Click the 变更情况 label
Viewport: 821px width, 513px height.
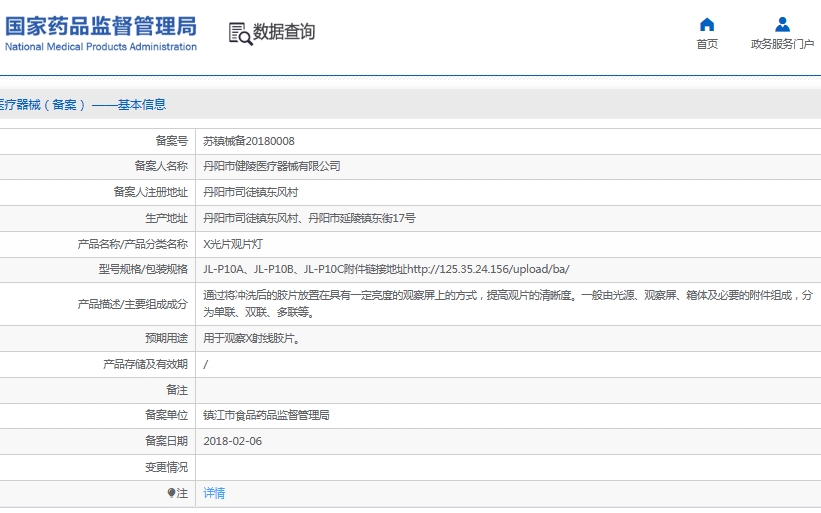166,467
